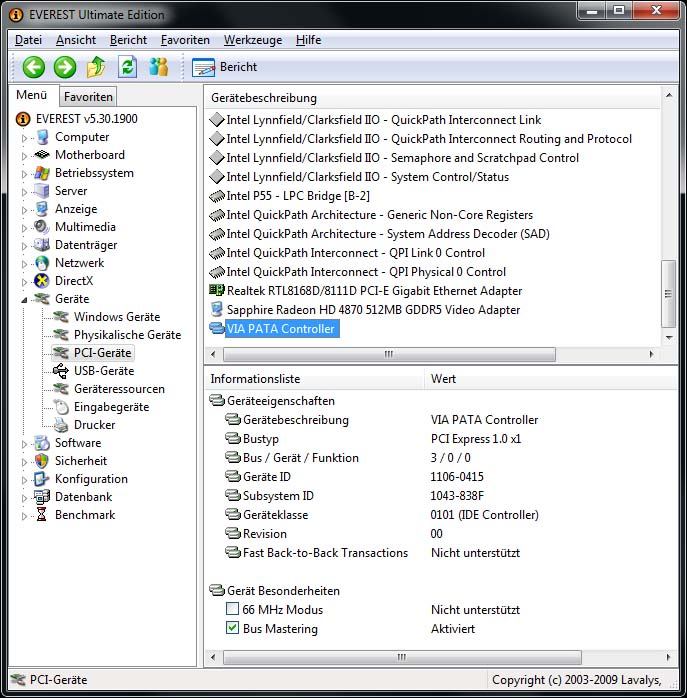Screen dimensions: 687x698
Task: Expand the Netzwerk tree node
Action: (x=24, y=264)
